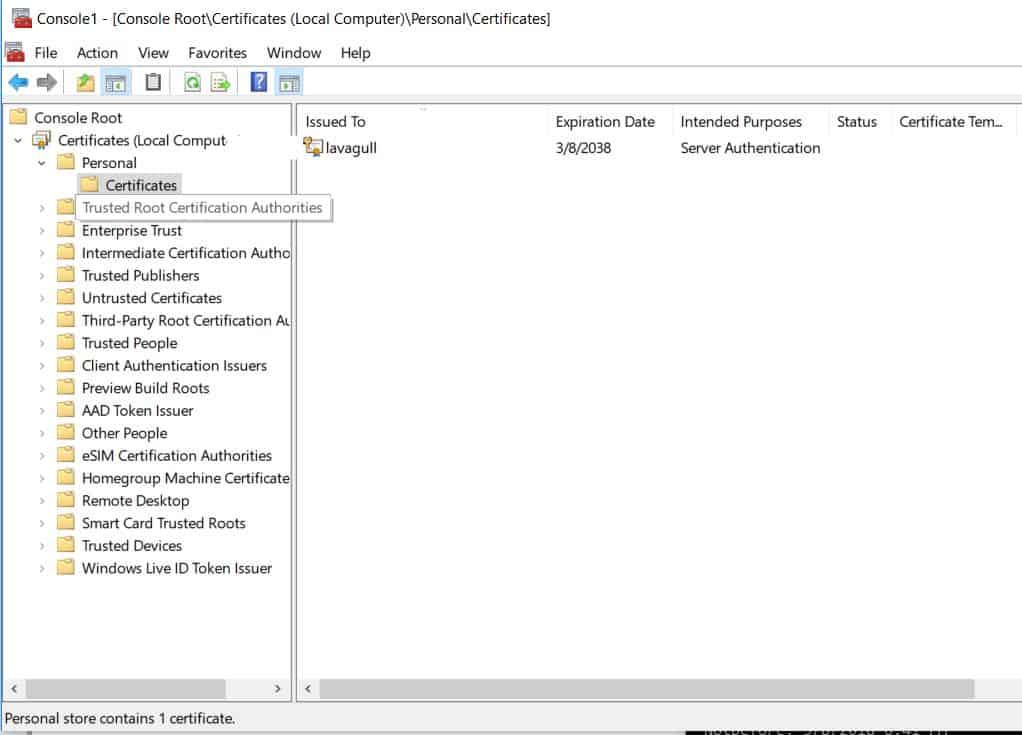The height and width of the screenshot is (735, 1022).
Task: Expand Intermediate Certification Authorities node
Action: (42, 253)
